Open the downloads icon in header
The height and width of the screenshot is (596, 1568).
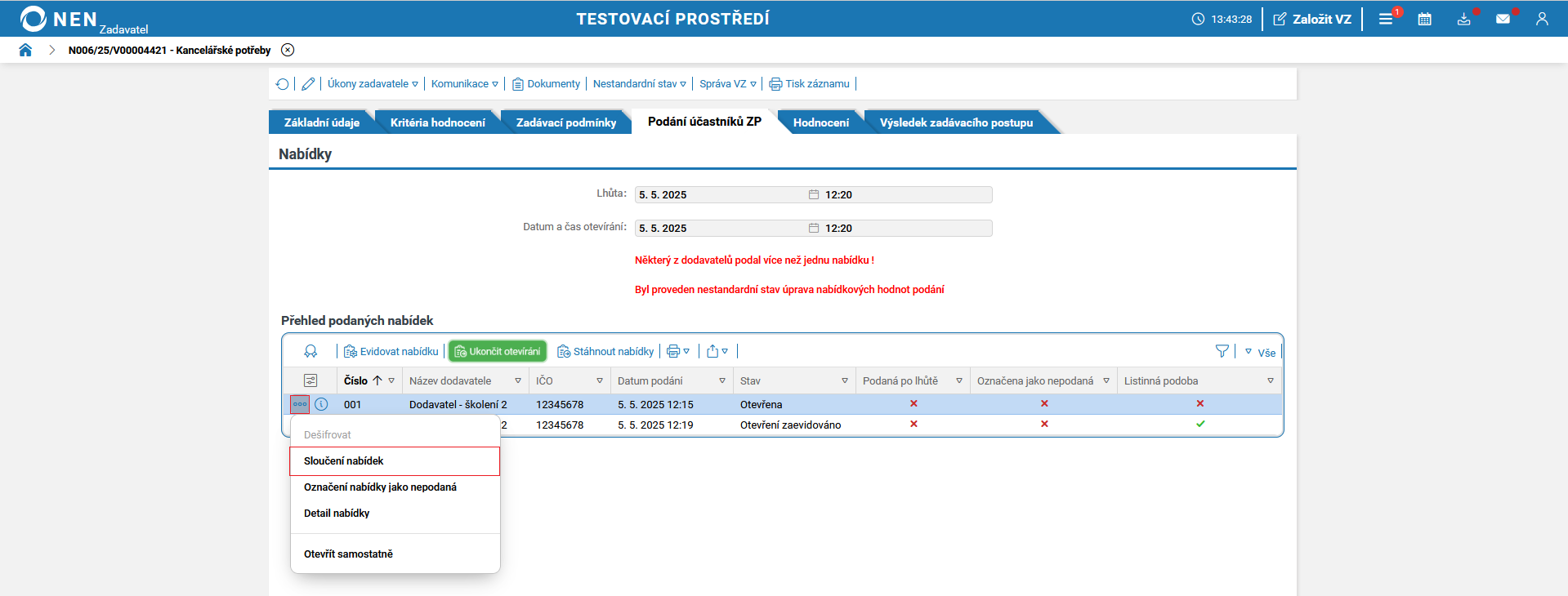(x=1464, y=19)
